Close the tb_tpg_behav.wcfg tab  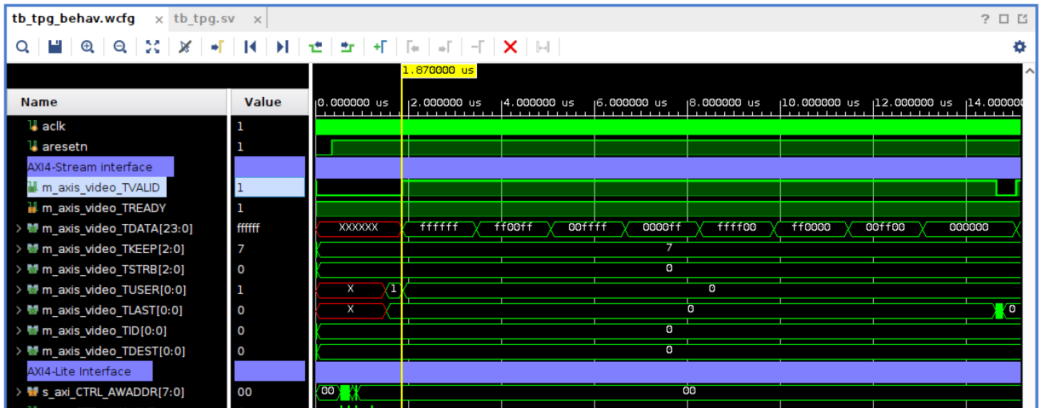(160, 19)
